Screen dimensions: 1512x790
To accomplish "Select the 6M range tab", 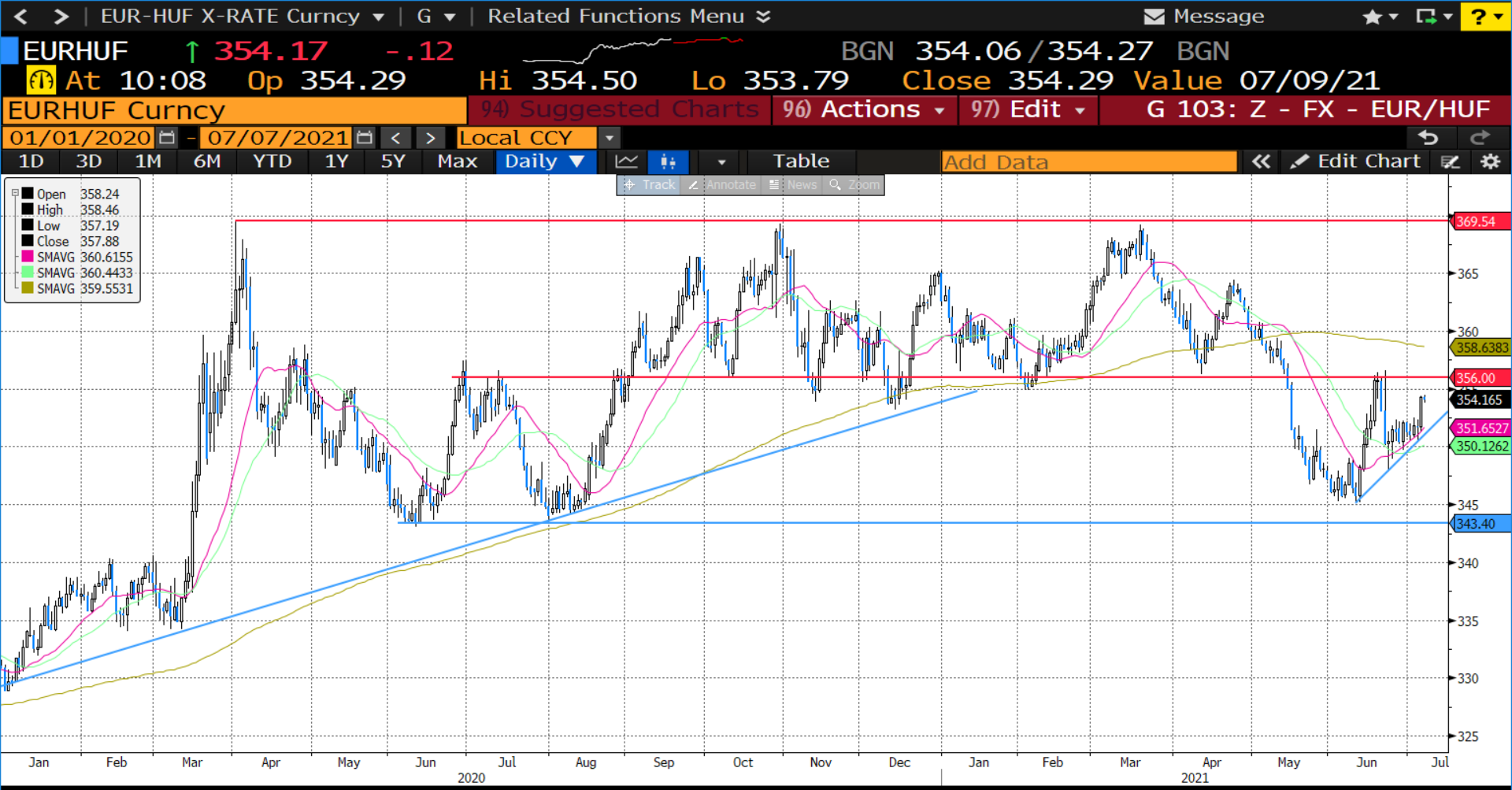I will coord(206,161).
